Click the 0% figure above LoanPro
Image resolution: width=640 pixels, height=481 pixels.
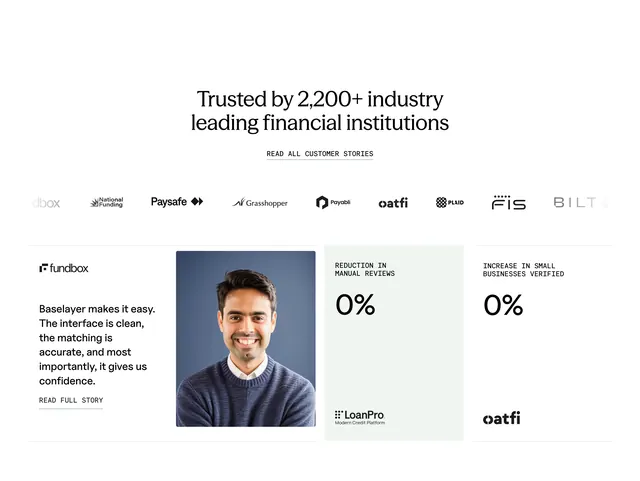coord(355,305)
